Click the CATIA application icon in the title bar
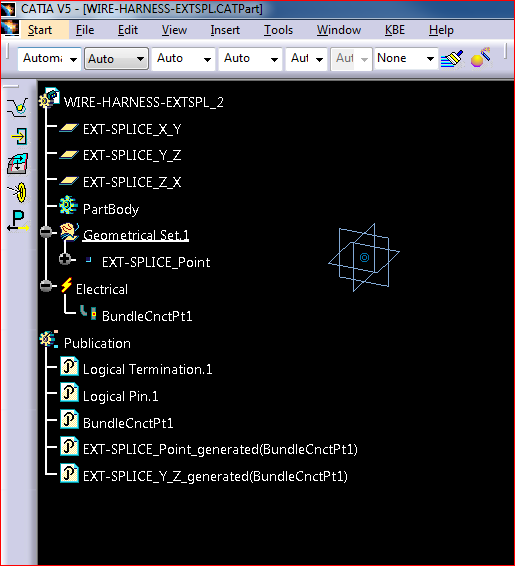This screenshot has width=515, height=566. pyautogui.click(x=8, y=9)
